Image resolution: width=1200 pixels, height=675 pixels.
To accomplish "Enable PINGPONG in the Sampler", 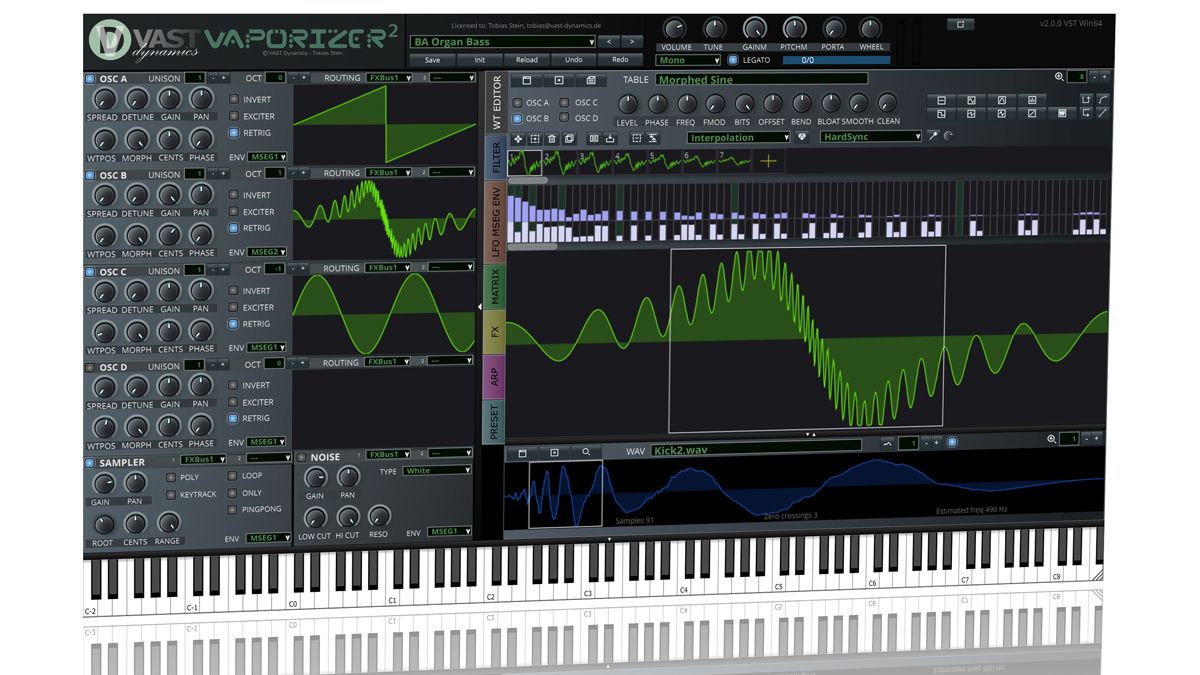I will [233, 509].
